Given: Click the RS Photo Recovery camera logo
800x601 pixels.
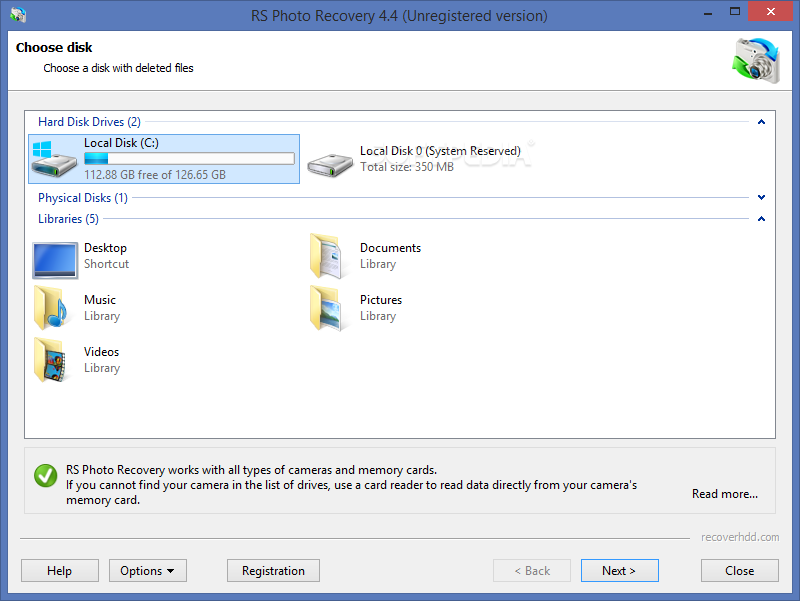Looking at the screenshot, I should coord(756,60).
